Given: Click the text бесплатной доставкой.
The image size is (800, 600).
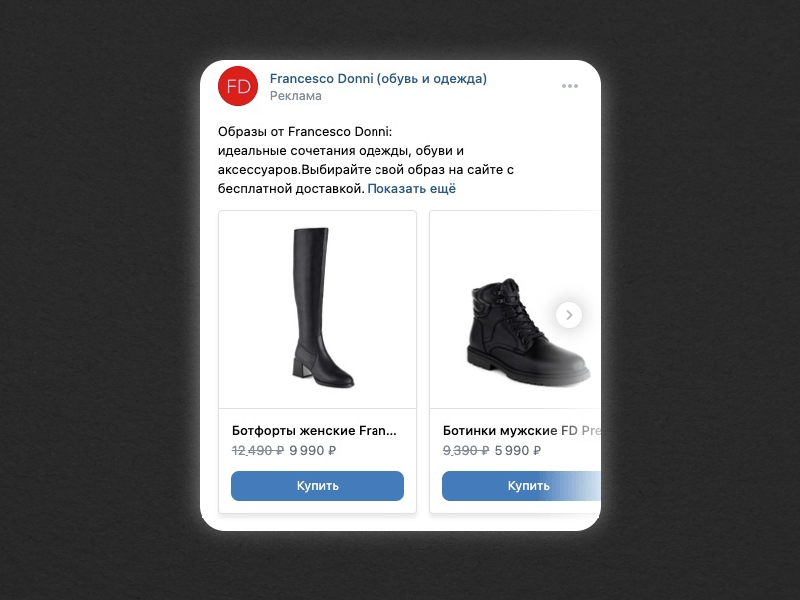Looking at the screenshot, I should pos(291,189).
